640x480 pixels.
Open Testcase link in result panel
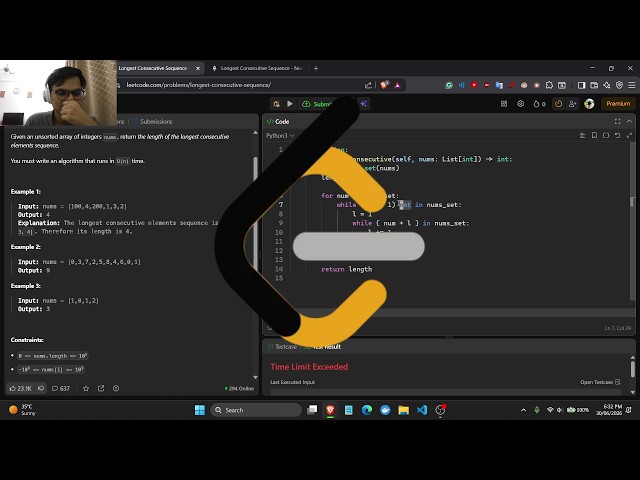pos(600,382)
